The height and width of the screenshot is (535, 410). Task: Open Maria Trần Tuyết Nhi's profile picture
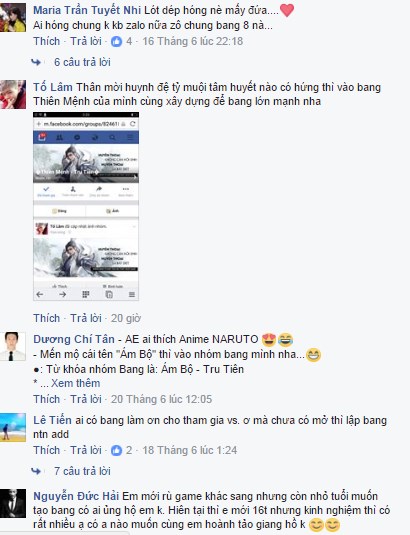point(13,17)
